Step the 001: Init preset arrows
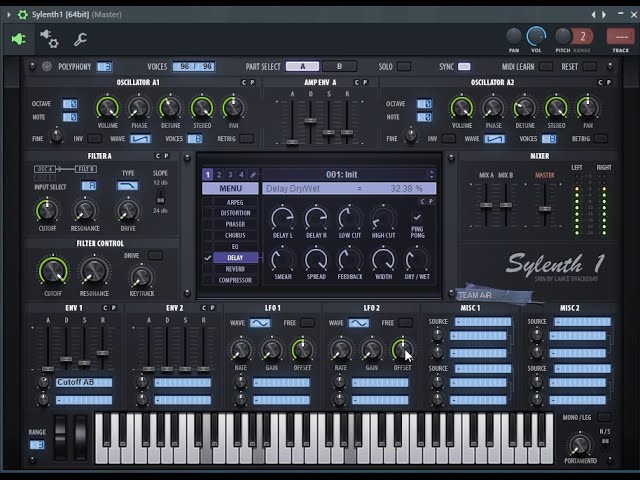 [x=431, y=174]
